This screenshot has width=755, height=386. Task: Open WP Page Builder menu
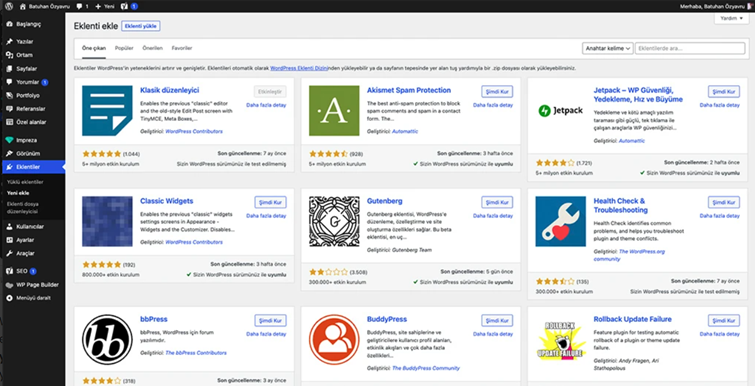pyautogui.click(x=32, y=284)
